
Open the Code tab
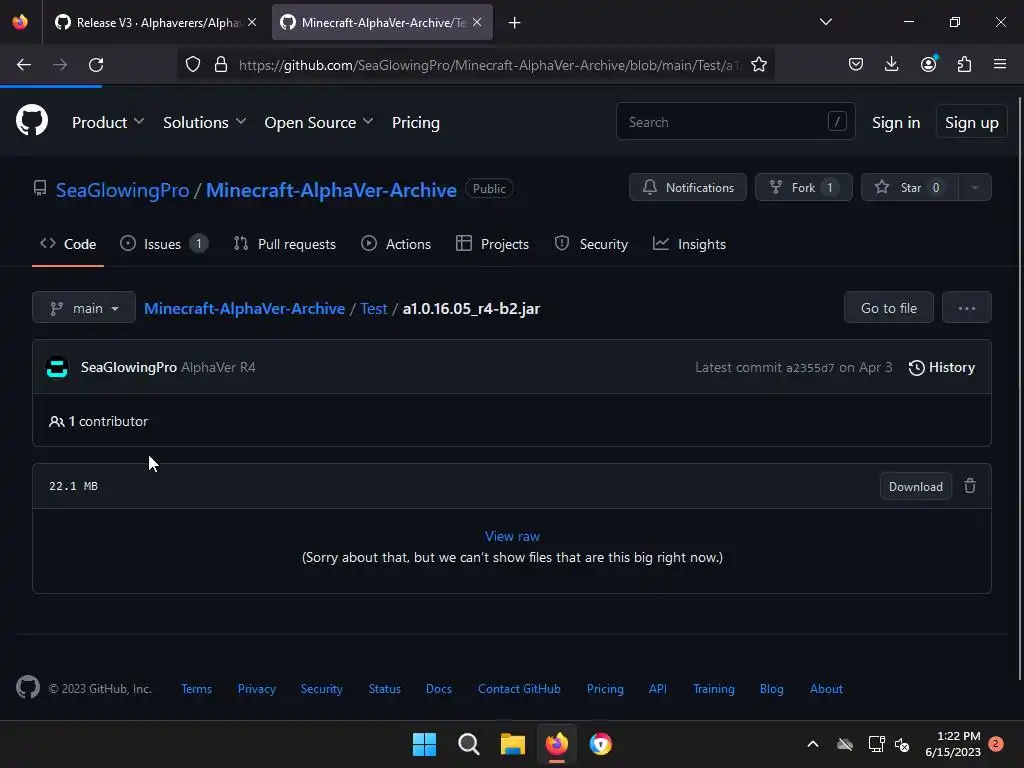point(68,244)
